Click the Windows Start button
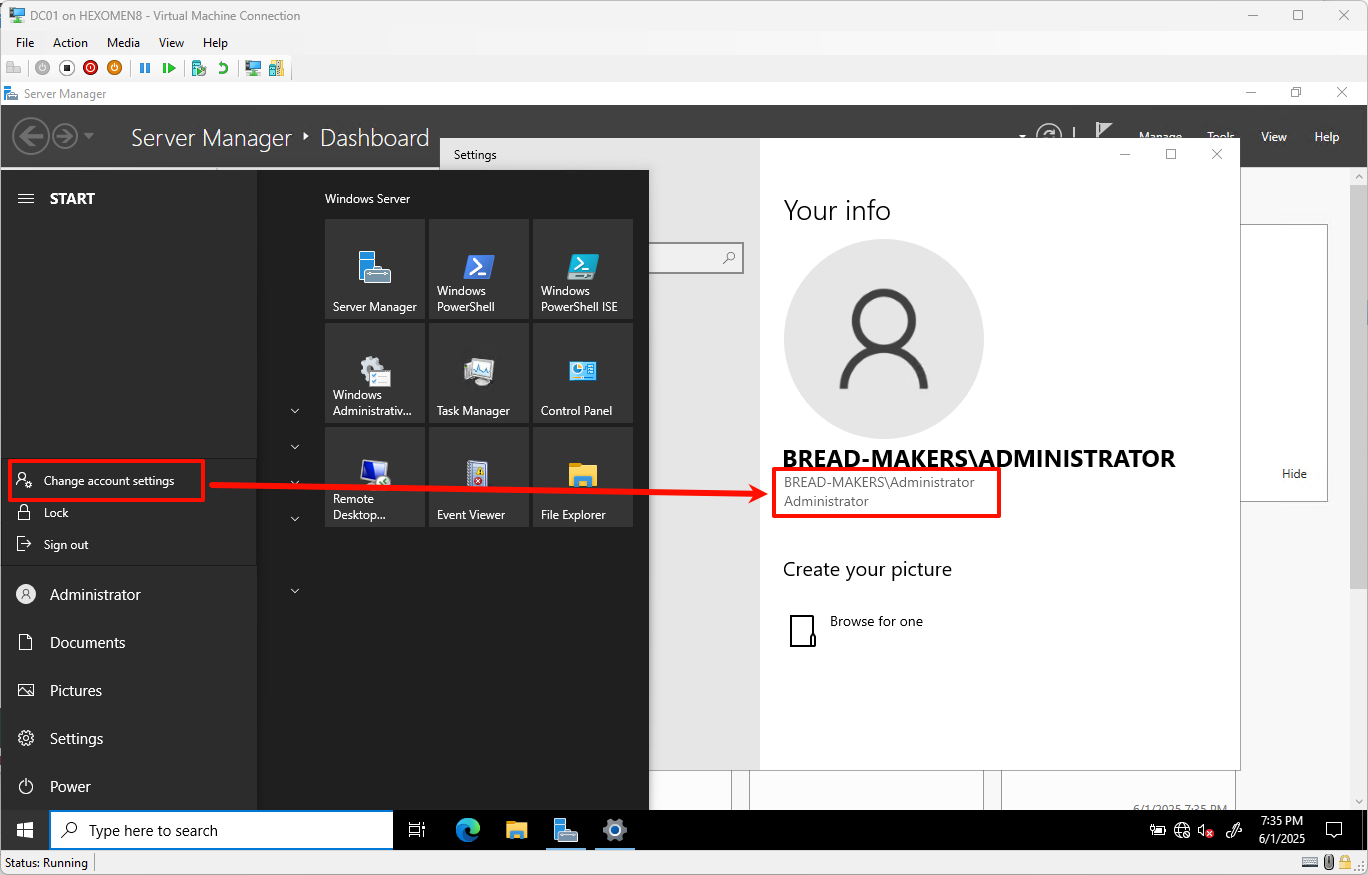 25,830
